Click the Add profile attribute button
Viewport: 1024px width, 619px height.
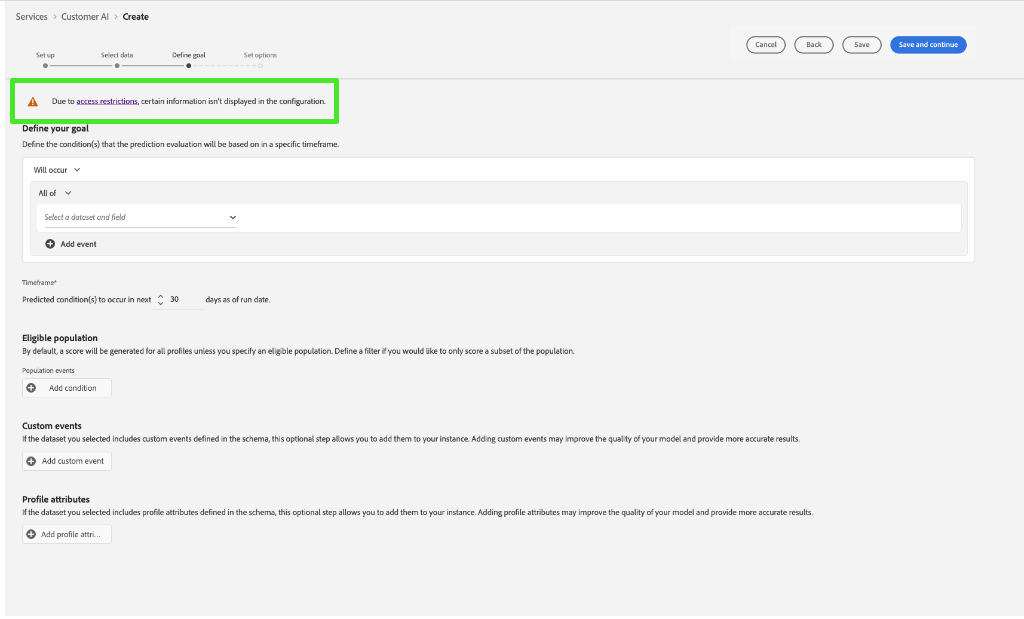[x=67, y=534]
